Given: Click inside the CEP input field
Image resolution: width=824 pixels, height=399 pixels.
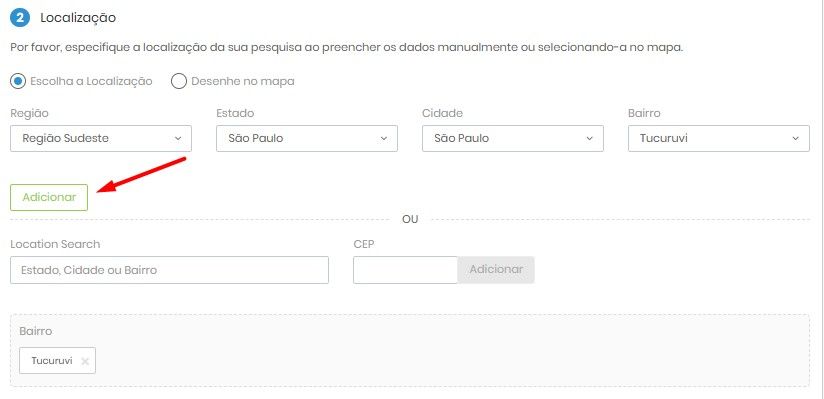Looking at the screenshot, I should (406, 270).
